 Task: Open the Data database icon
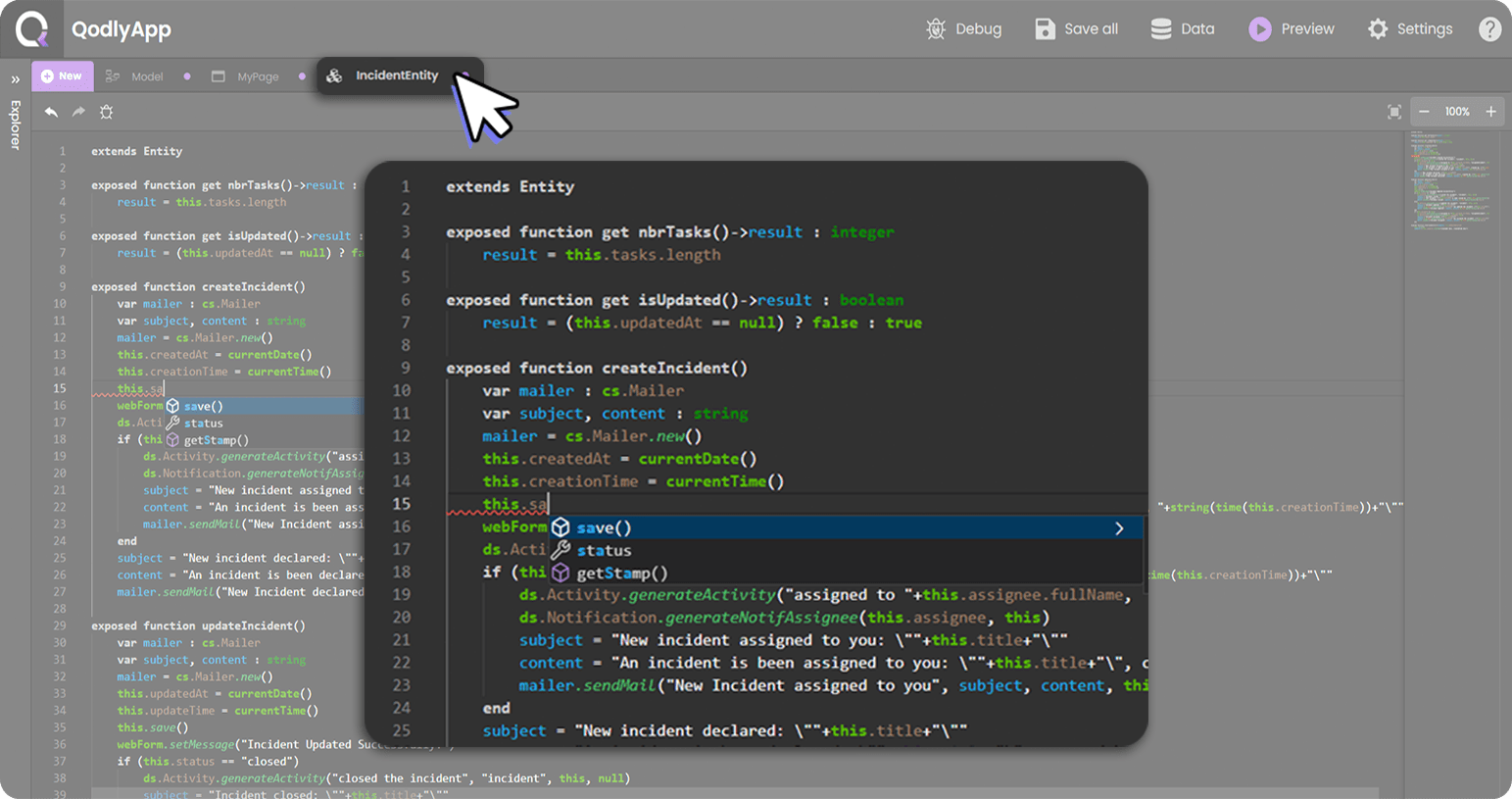coord(1161,29)
